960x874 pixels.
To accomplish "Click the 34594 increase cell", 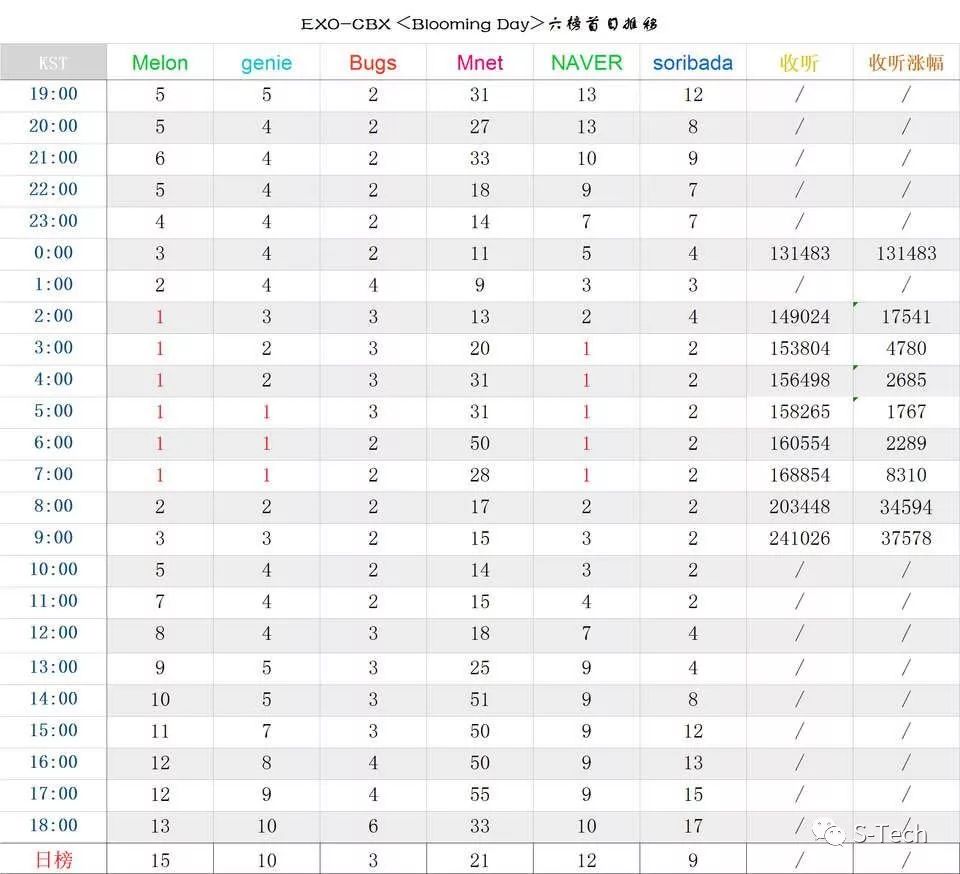I will [906, 507].
